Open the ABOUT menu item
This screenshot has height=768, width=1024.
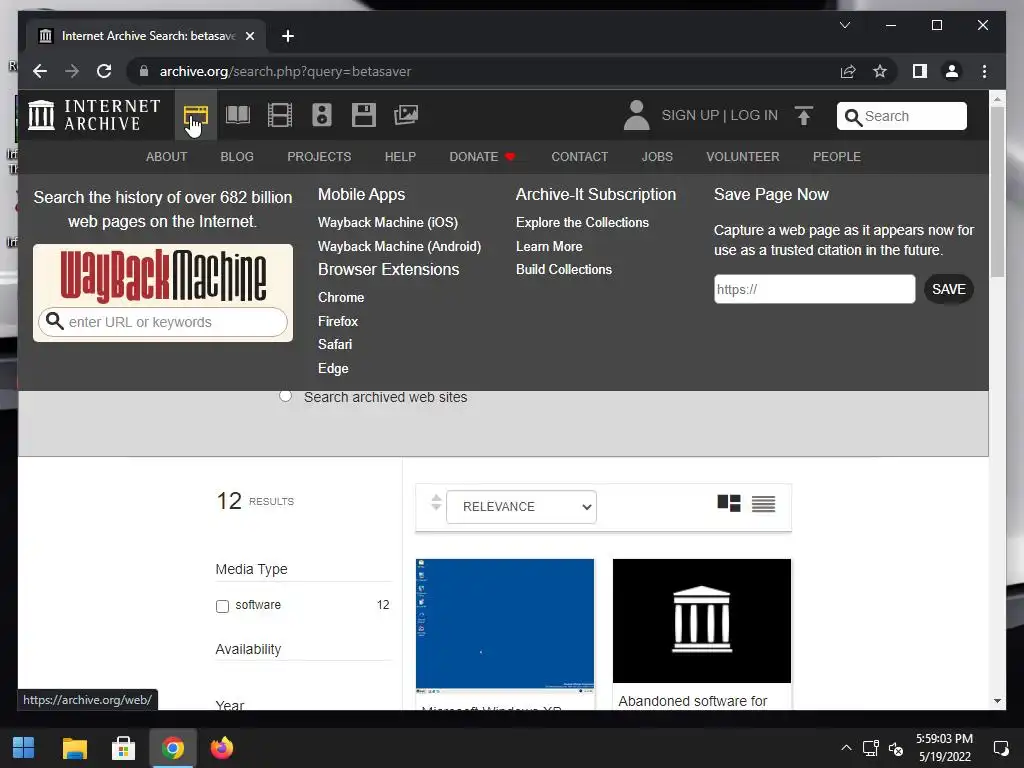tap(166, 157)
